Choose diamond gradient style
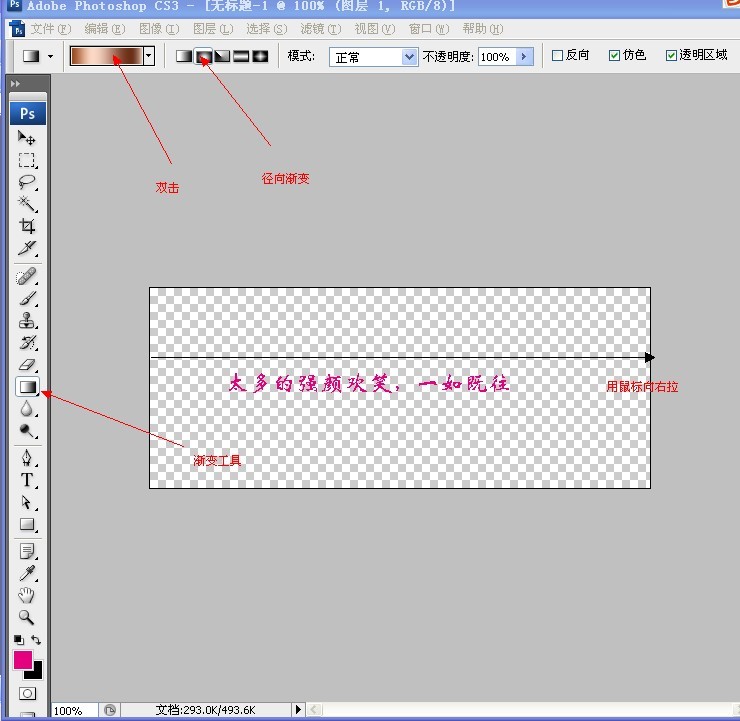This screenshot has height=721, width=740. [x=260, y=56]
